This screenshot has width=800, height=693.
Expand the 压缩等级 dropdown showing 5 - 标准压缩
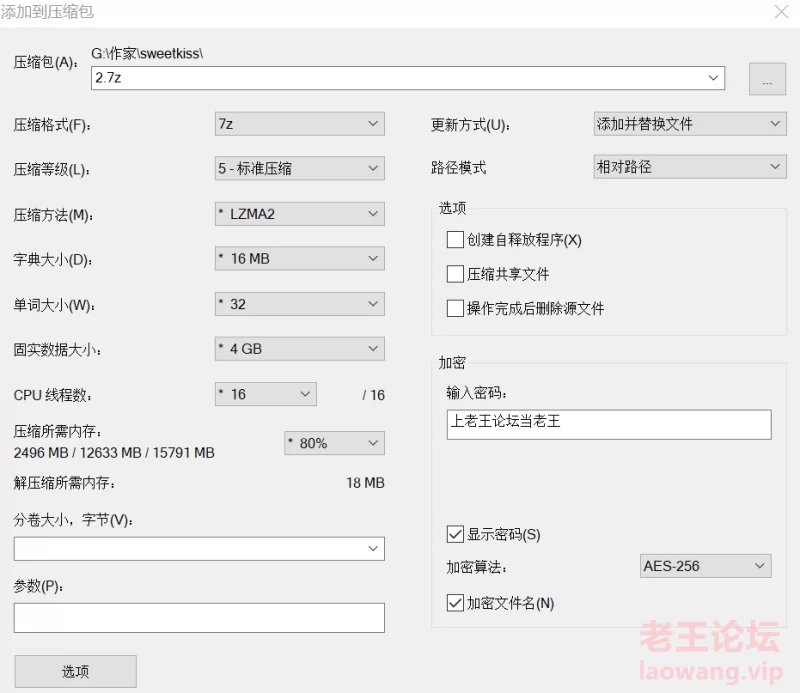(299, 168)
